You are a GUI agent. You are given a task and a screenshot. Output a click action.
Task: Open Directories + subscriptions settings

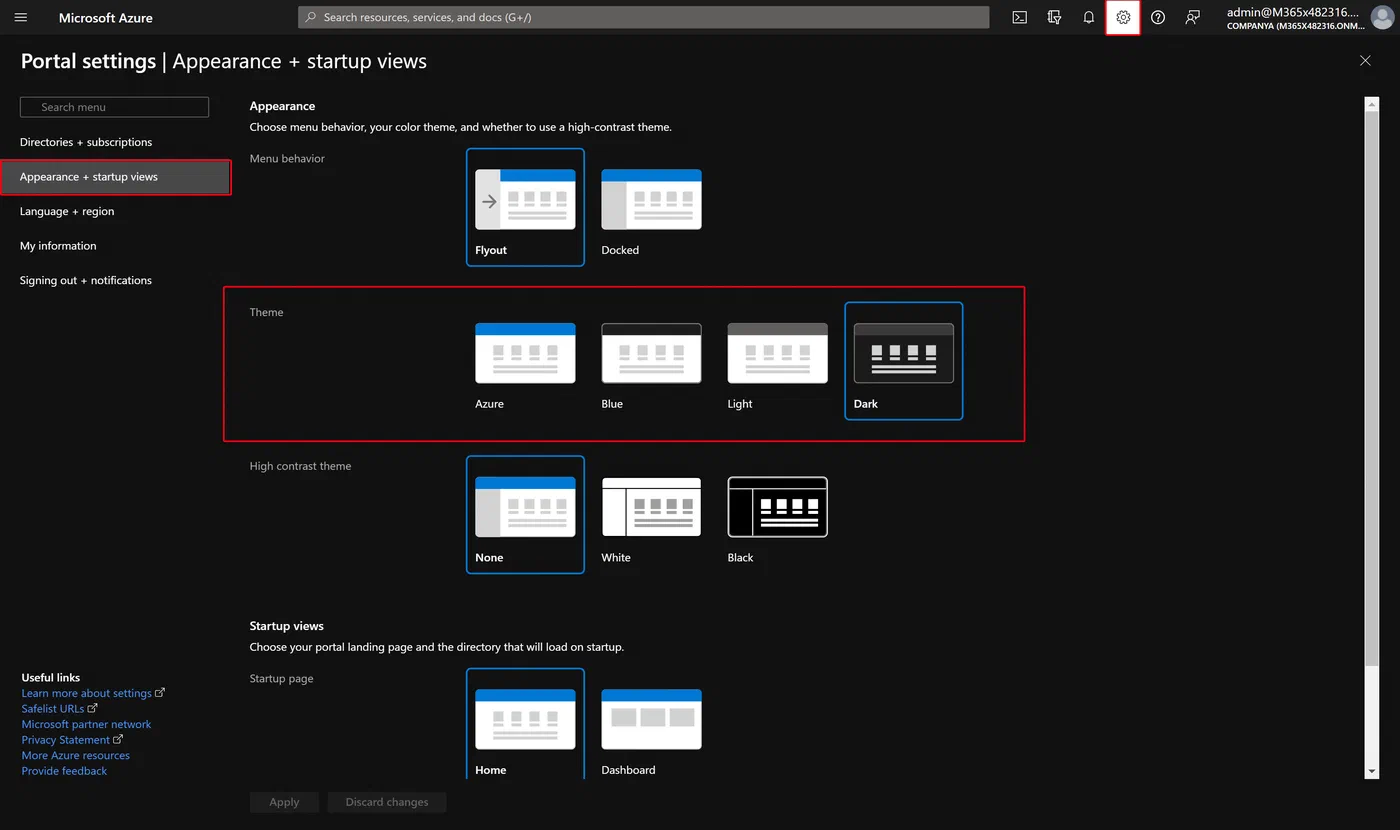86,142
